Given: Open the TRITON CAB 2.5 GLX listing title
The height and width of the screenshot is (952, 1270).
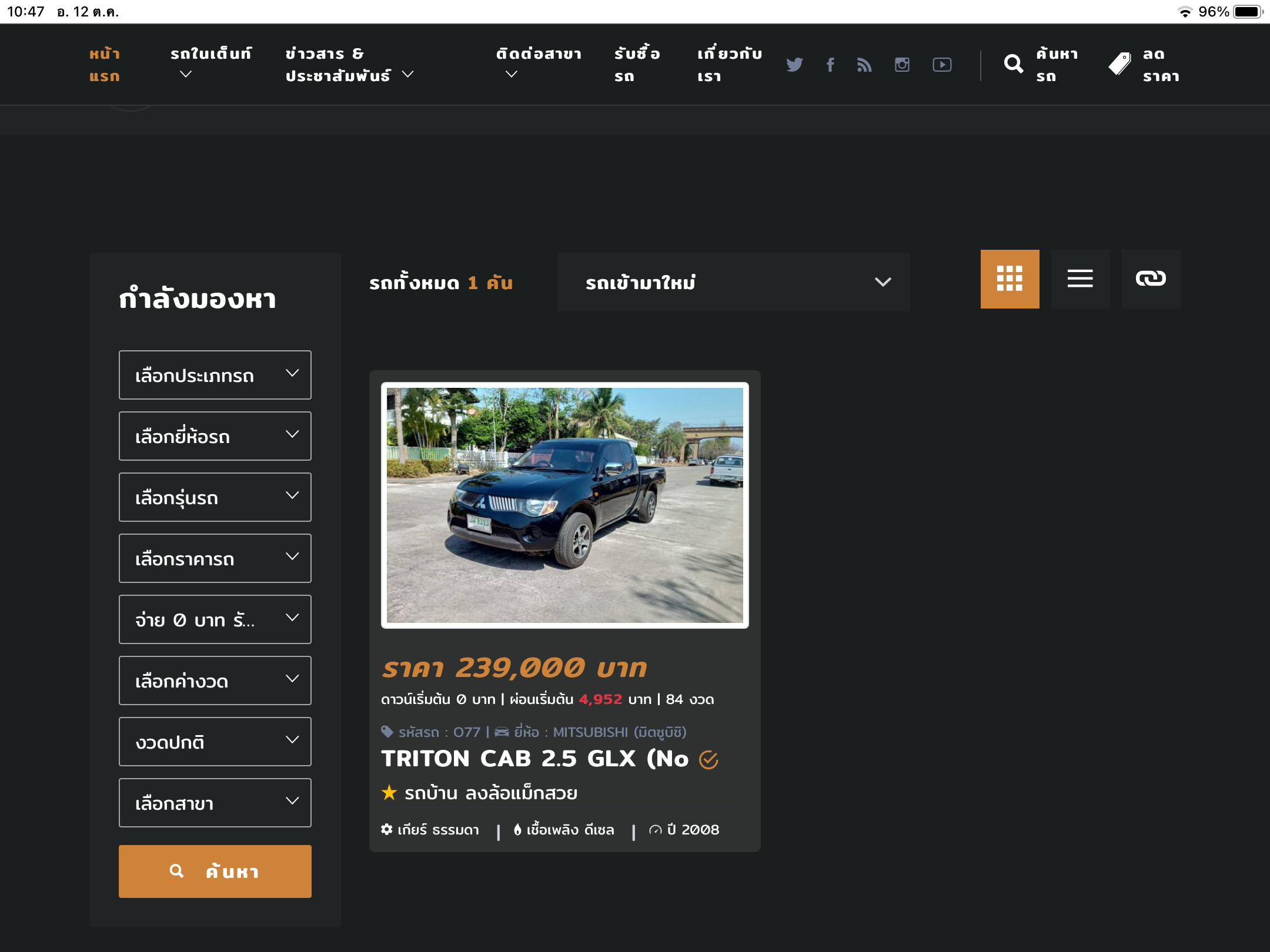Looking at the screenshot, I should point(534,759).
